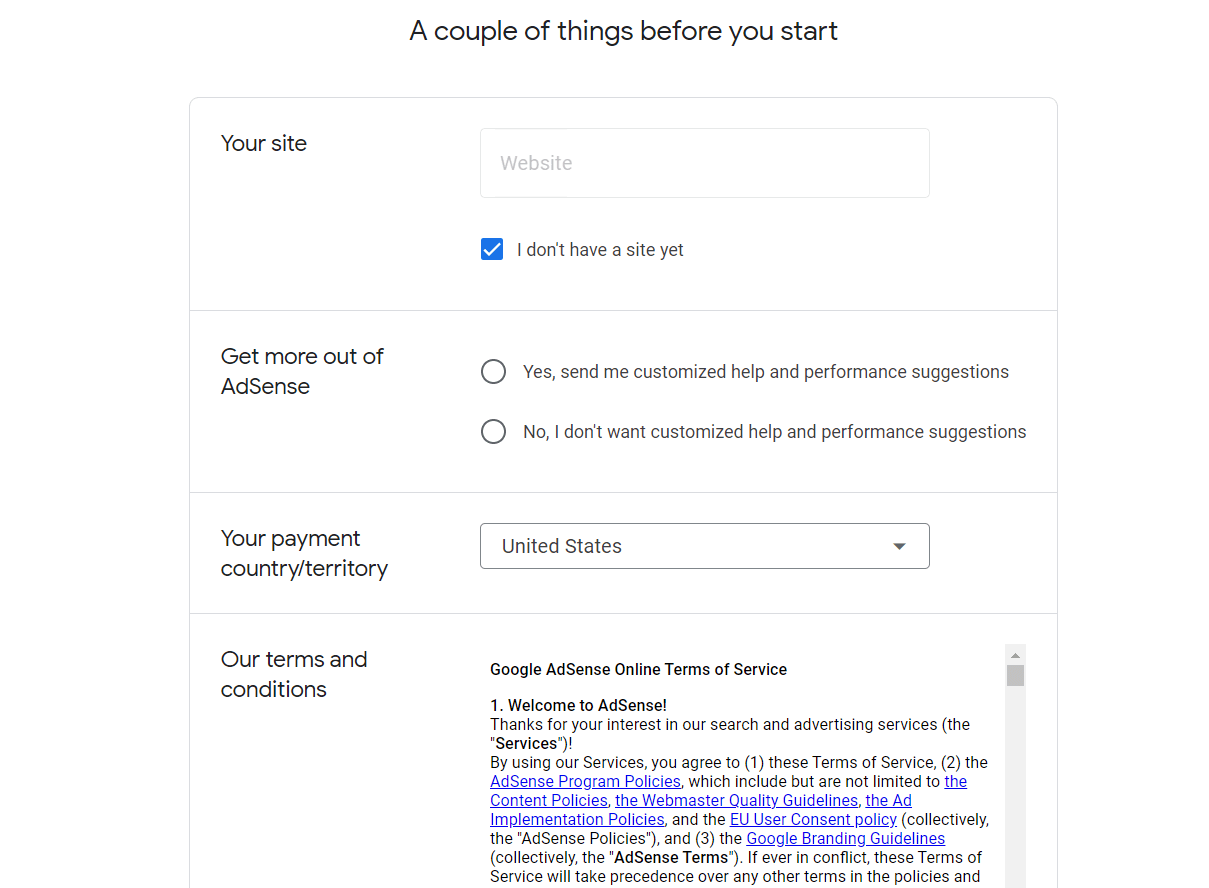Open the Content Policies link

pos(548,800)
